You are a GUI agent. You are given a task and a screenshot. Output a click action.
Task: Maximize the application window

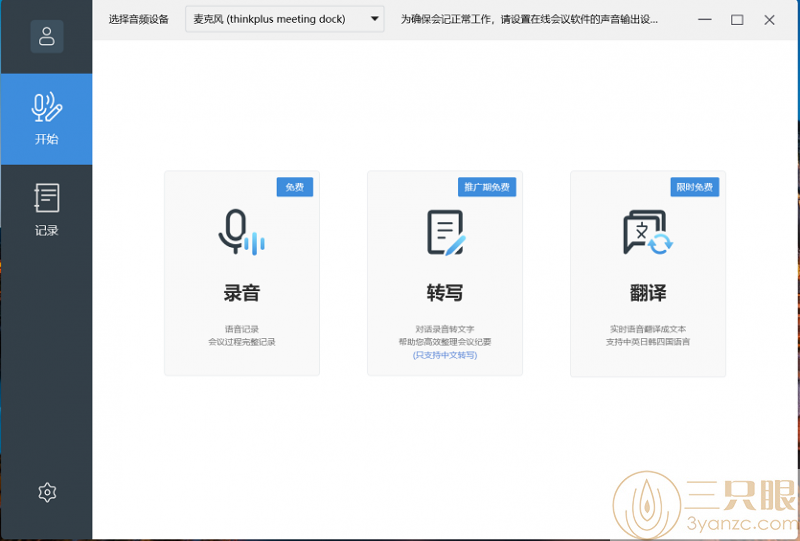click(737, 19)
